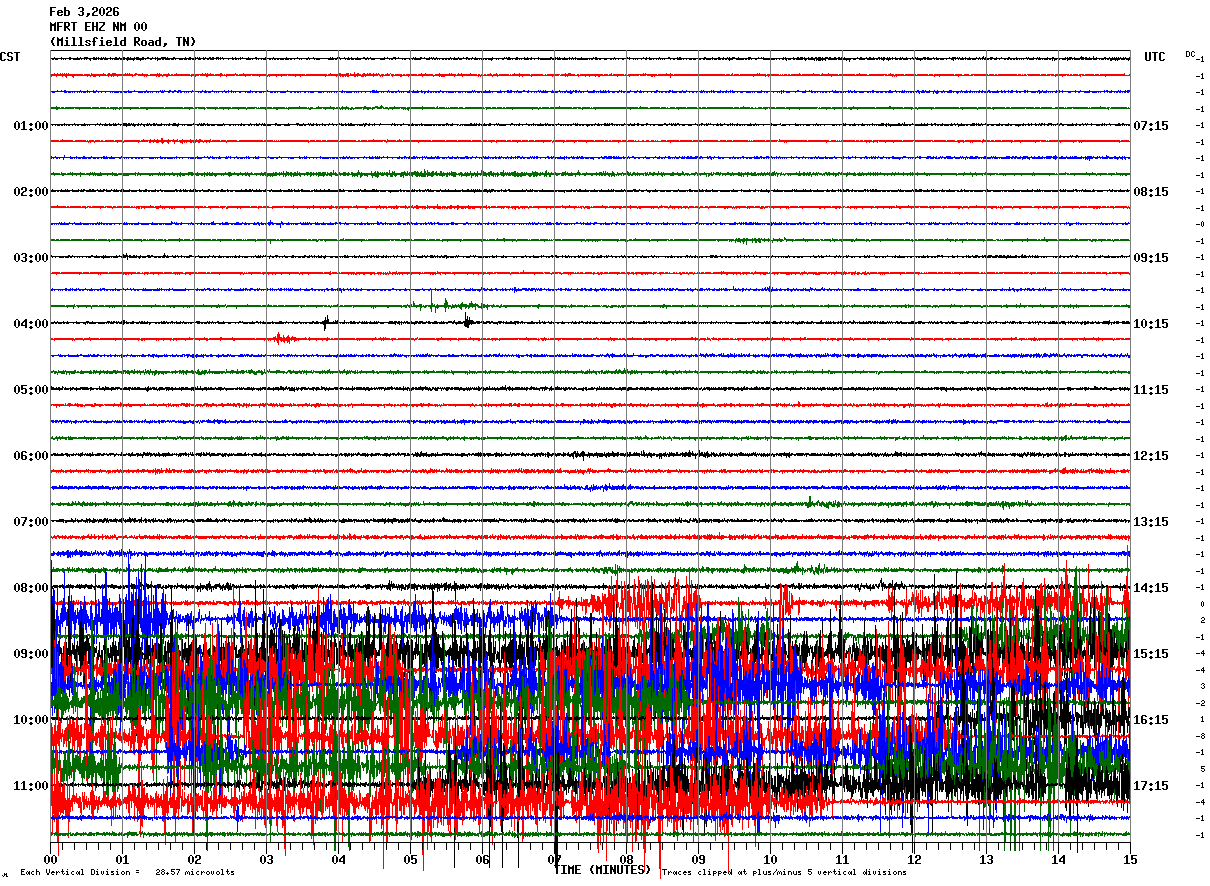Select the station code 'MFRT EHZ NM 00'

98,27
